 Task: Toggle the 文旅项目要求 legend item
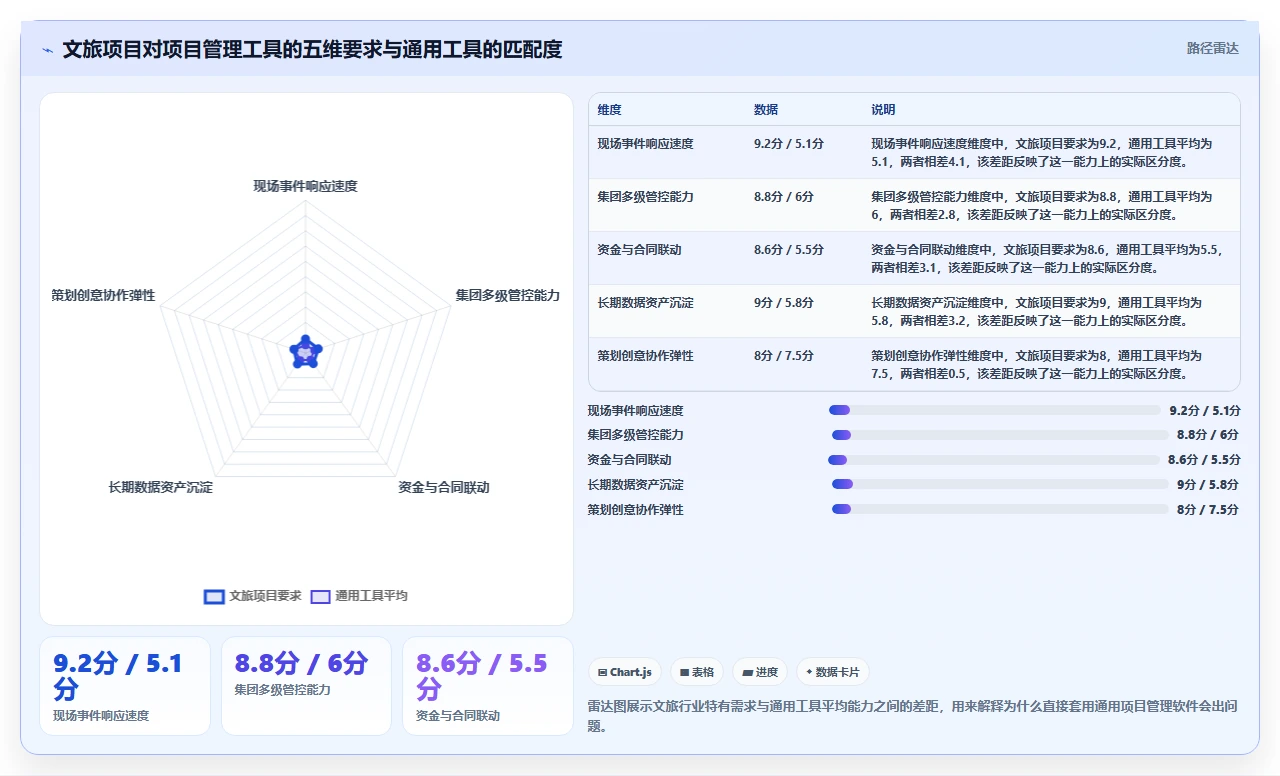pyautogui.click(x=252, y=596)
